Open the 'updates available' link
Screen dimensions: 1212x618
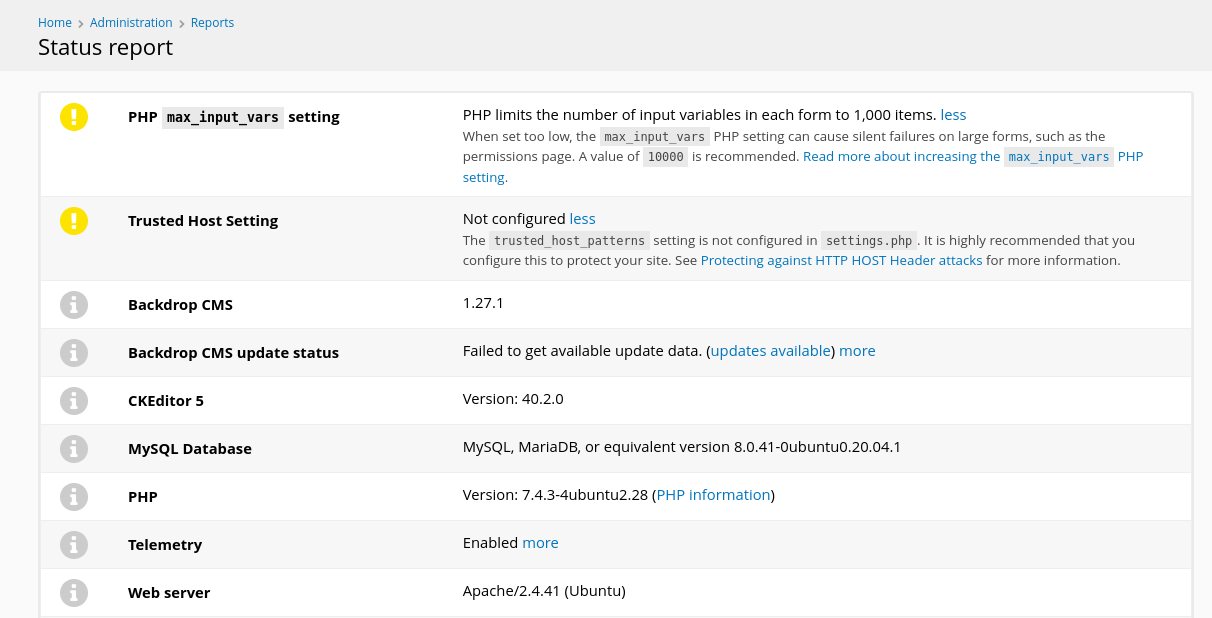click(x=770, y=351)
